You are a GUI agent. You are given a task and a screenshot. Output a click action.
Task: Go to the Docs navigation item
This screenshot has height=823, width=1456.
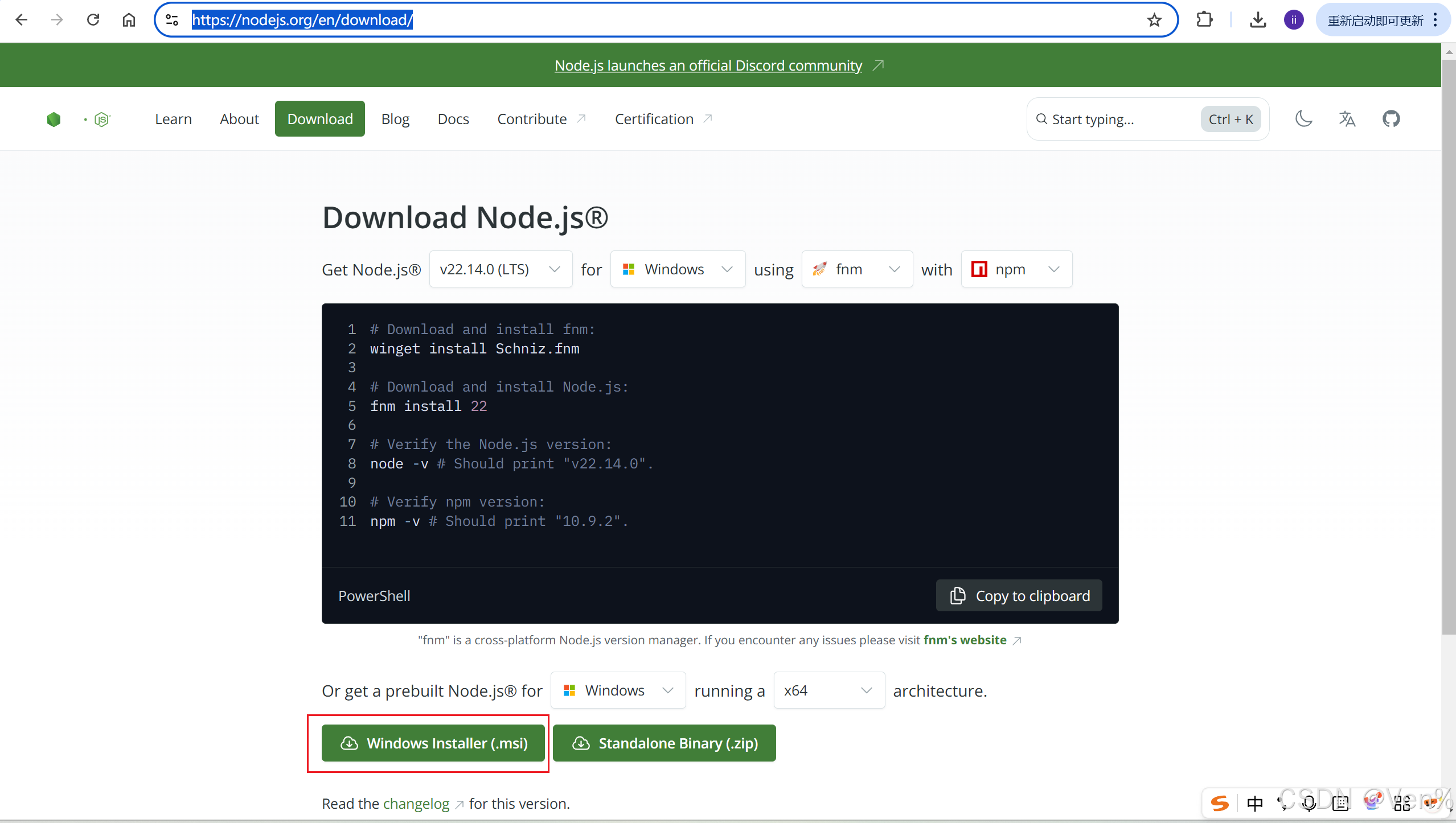pyautogui.click(x=453, y=119)
